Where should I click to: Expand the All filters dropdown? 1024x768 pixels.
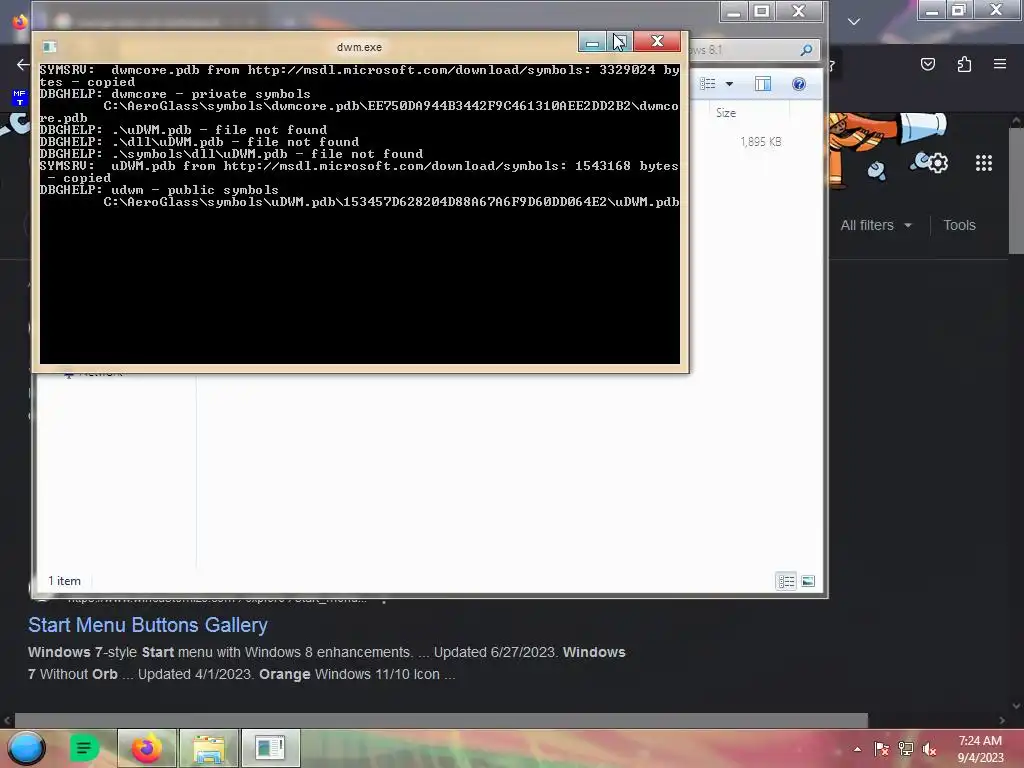coord(876,225)
